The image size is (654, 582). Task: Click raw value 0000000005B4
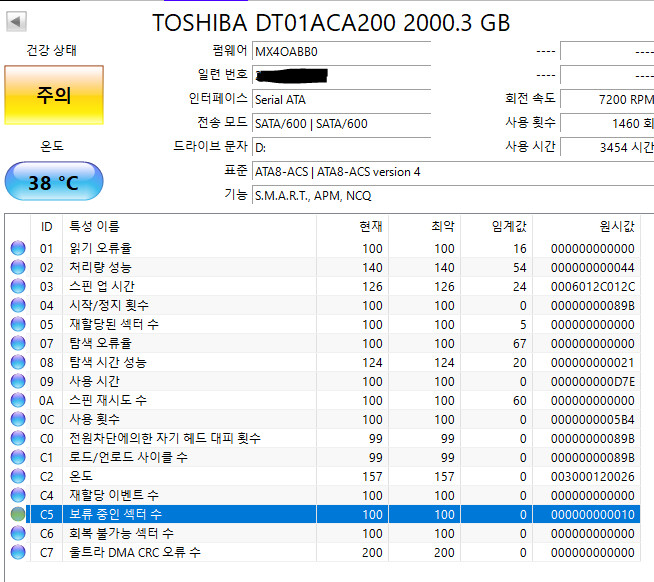coord(592,419)
